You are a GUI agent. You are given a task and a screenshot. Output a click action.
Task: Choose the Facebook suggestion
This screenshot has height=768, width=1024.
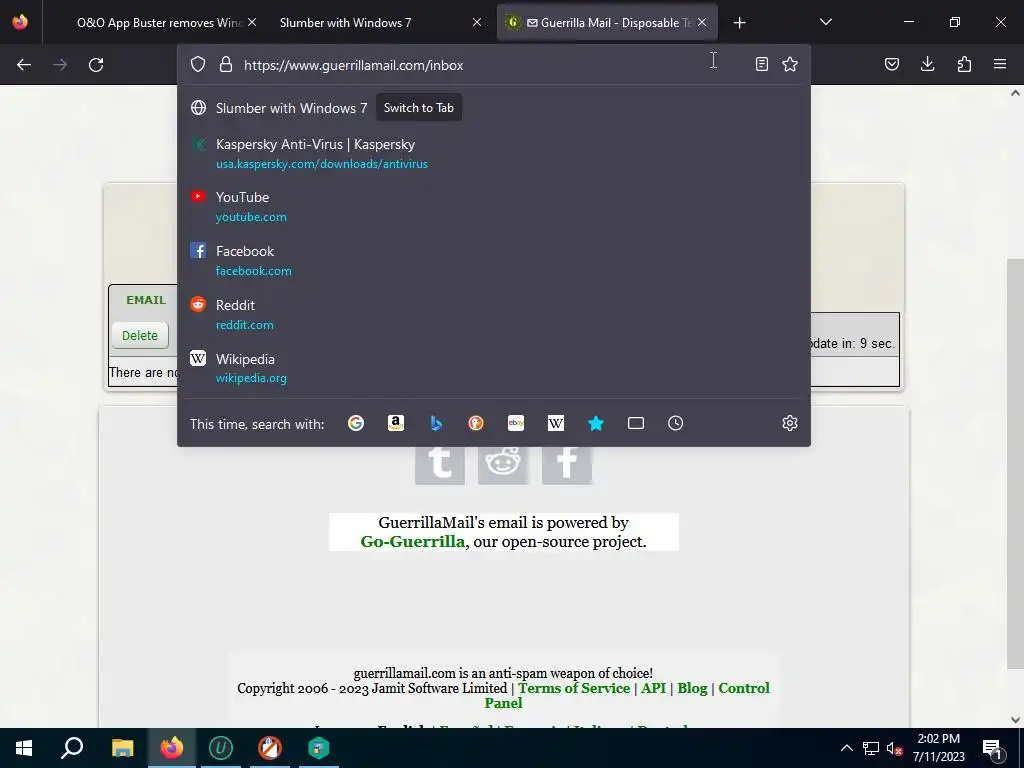[494, 261]
